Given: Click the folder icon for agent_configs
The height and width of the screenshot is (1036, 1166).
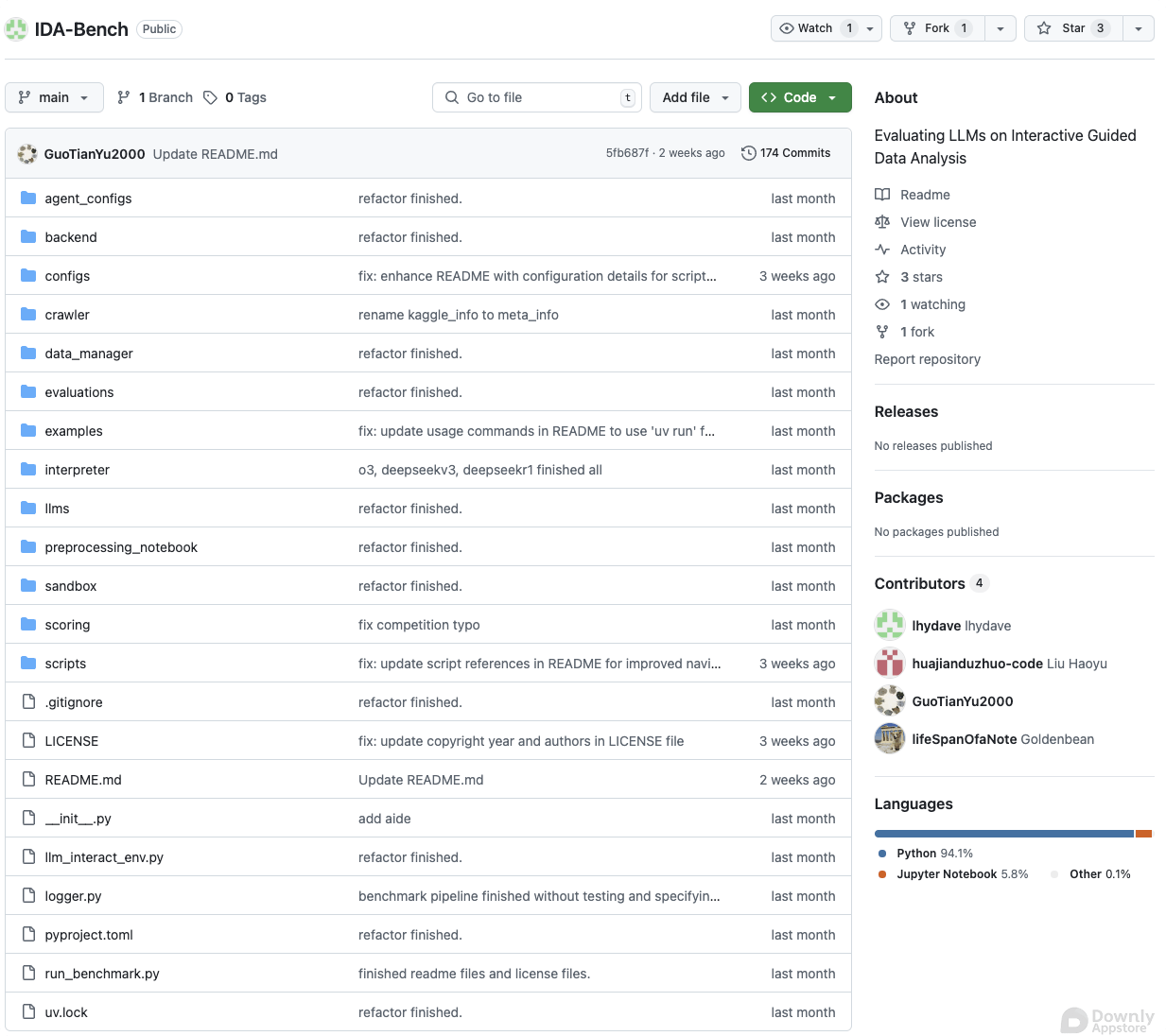Looking at the screenshot, I should (28, 199).
